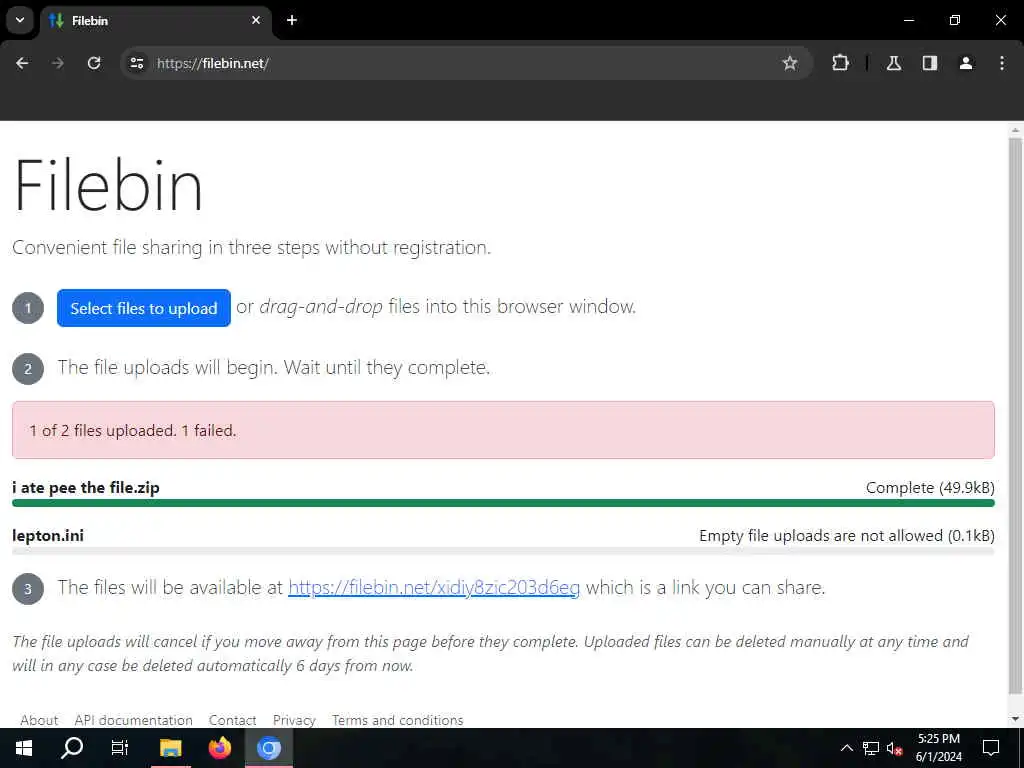This screenshot has height=768, width=1024.
Task: Reload the Filebin page
Action: click(x=94, y=63)
